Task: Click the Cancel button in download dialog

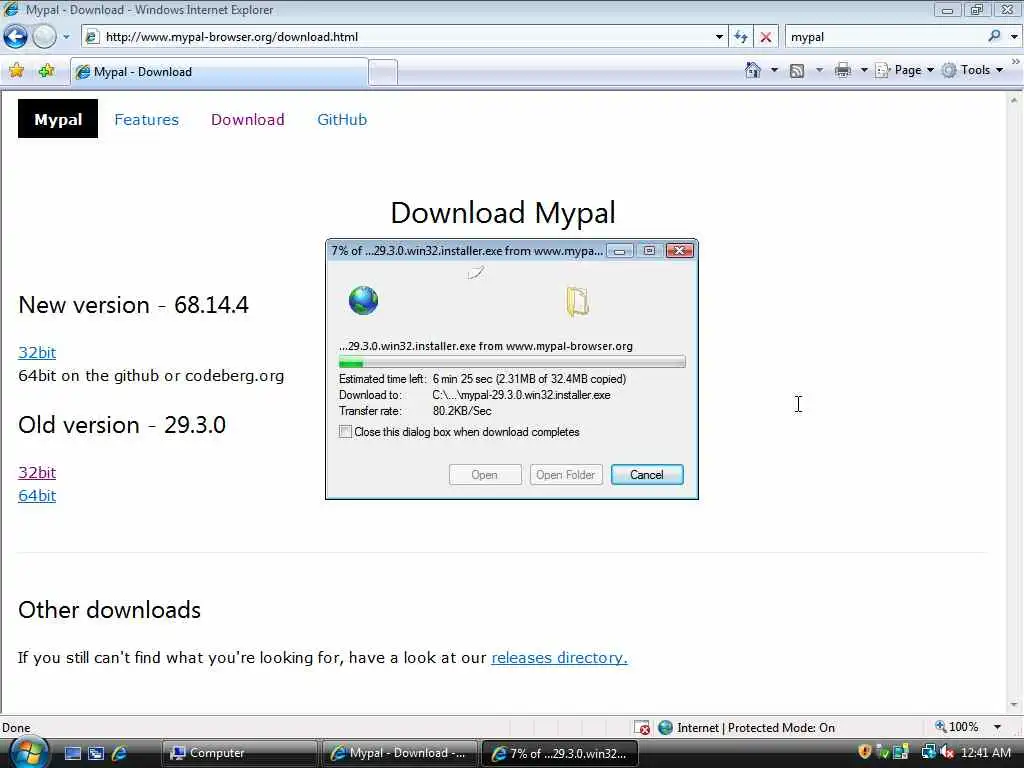Action: (647, 475)
